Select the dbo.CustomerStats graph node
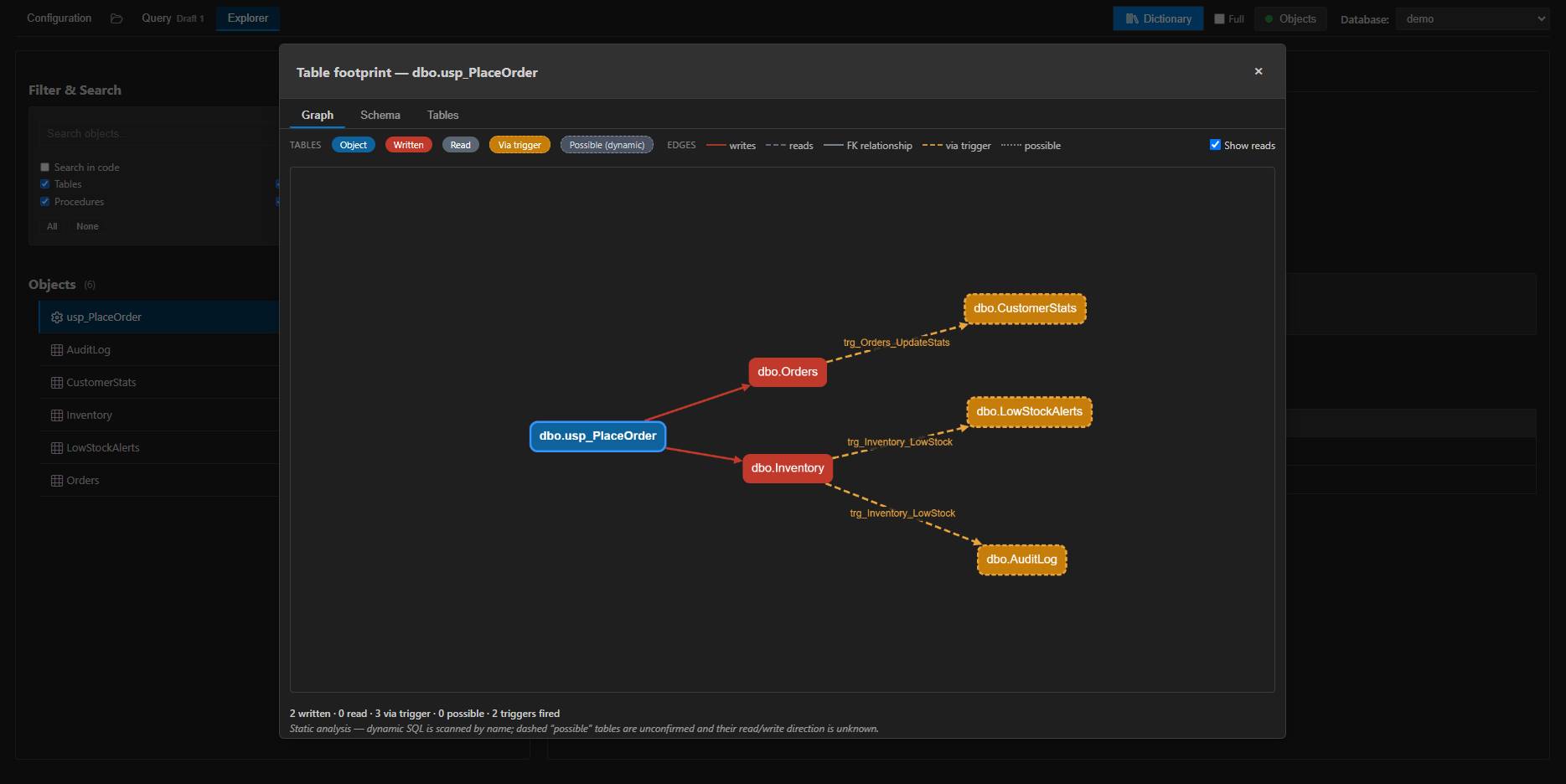The height and width of the screenshot is (784, 1566). pyautogui.click(x=1025, y=308)
